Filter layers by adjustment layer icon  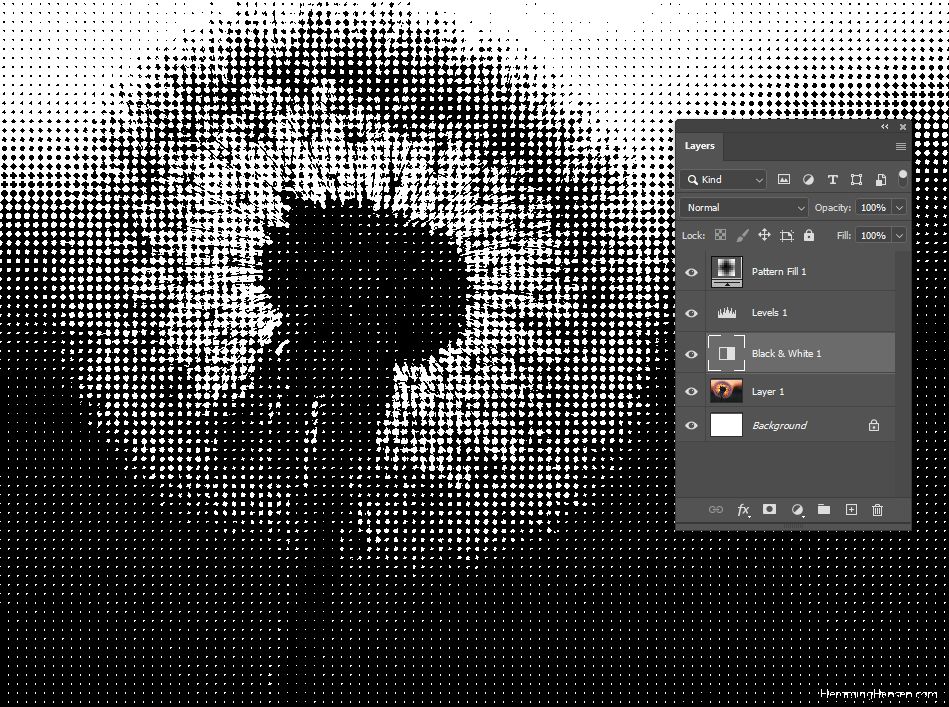[808, 179]
